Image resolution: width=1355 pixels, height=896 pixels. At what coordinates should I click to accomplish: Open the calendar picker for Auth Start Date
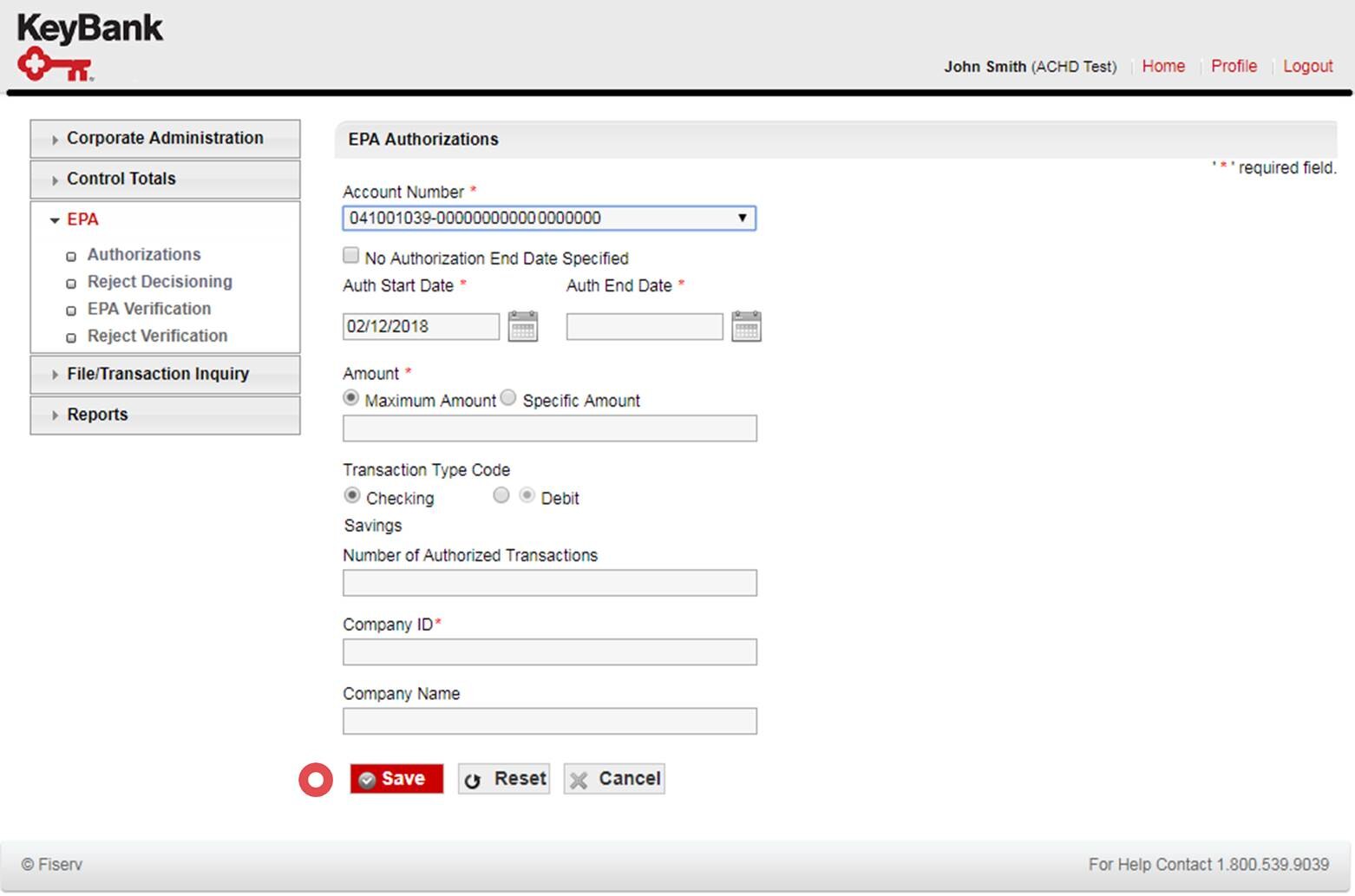523,325
